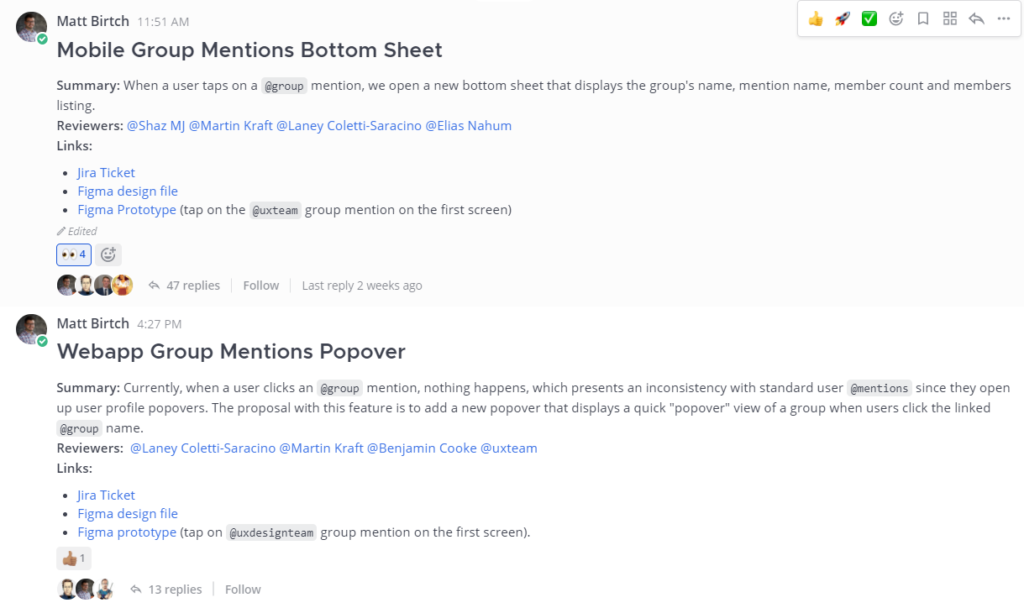Expand the 47 replies thread
This screenshot has width=1024, height=608.
(185, 285)
